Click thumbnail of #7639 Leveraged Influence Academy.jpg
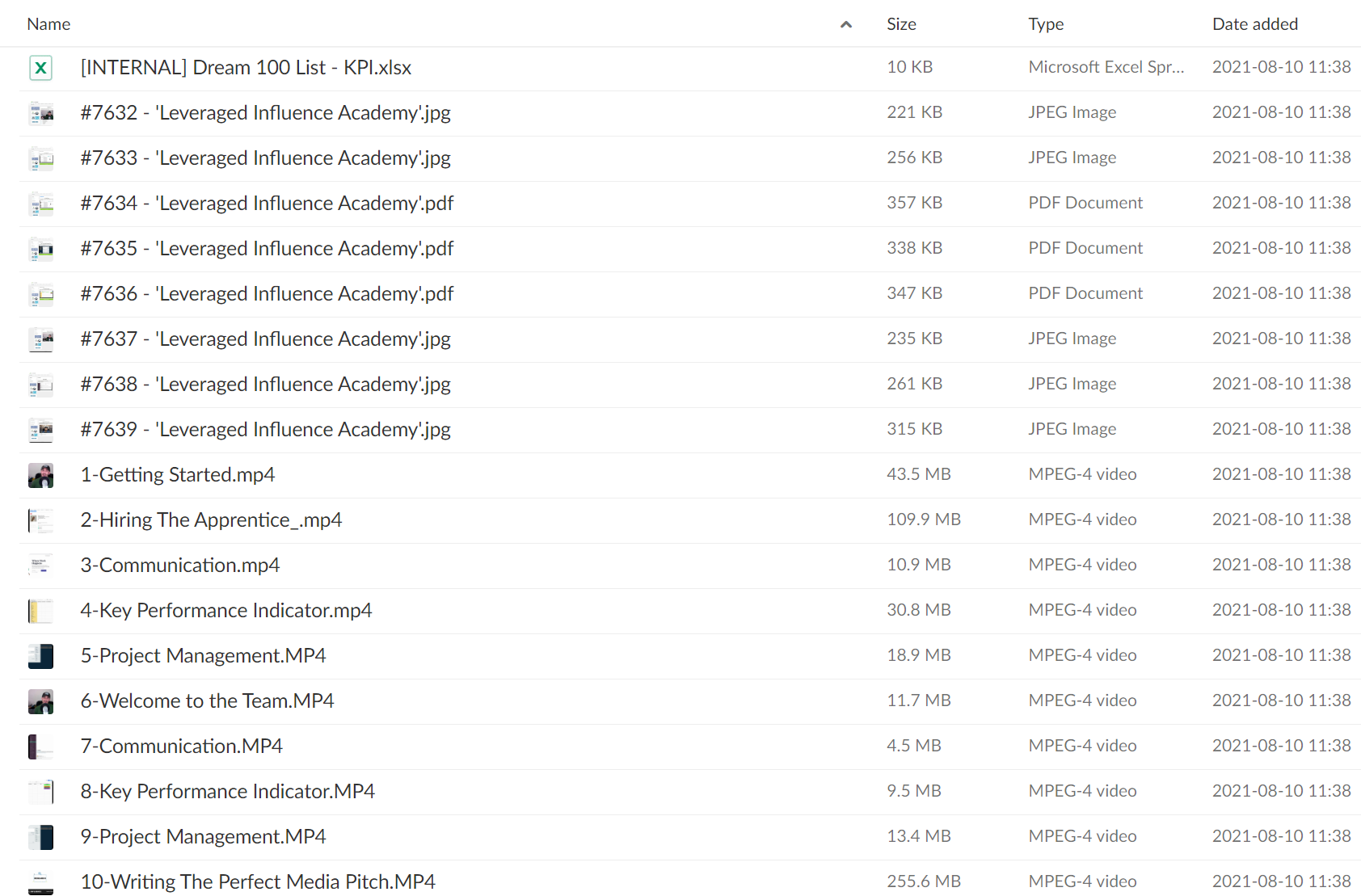 [40, 430]
